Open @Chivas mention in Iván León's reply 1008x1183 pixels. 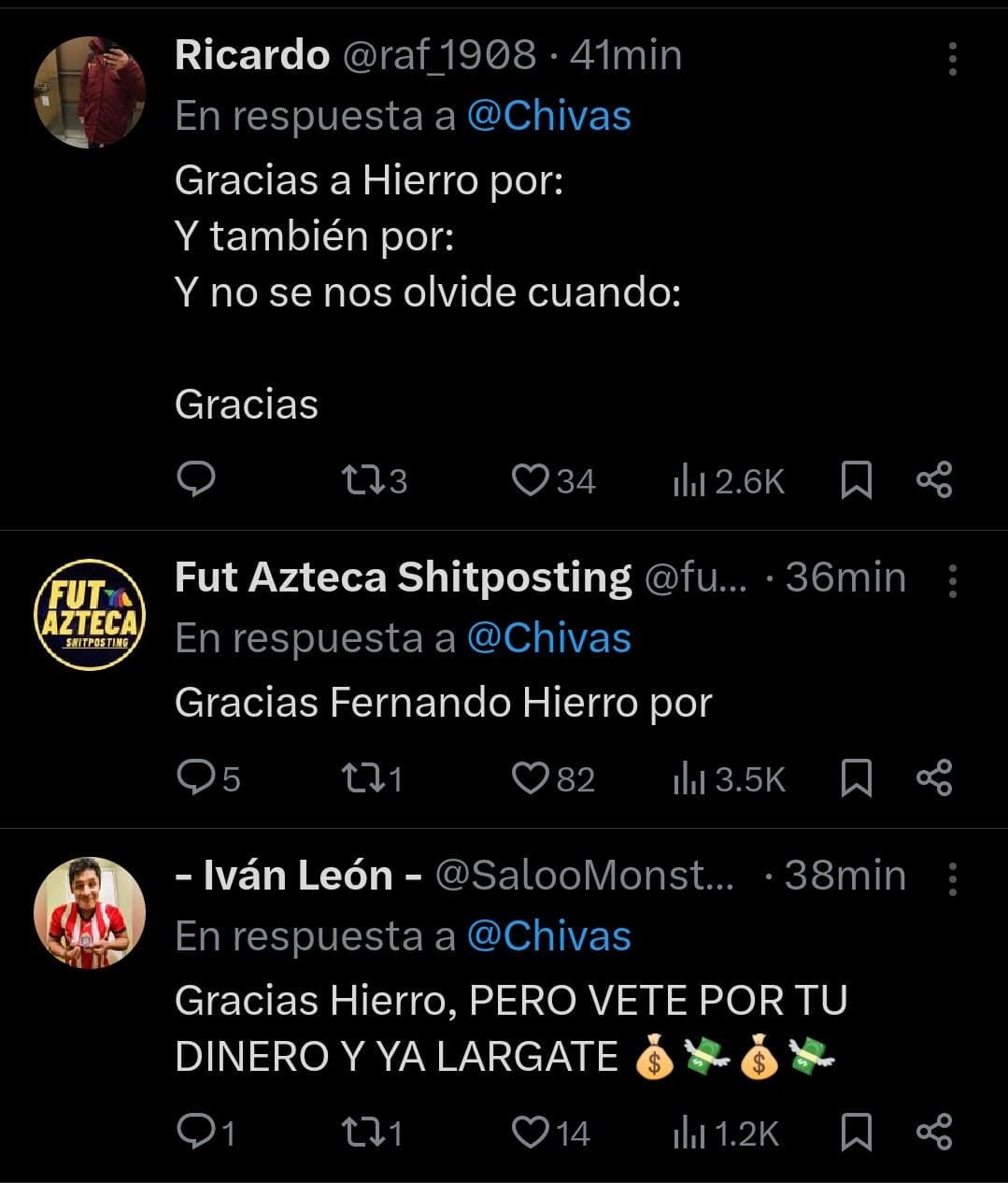[548, 936]
